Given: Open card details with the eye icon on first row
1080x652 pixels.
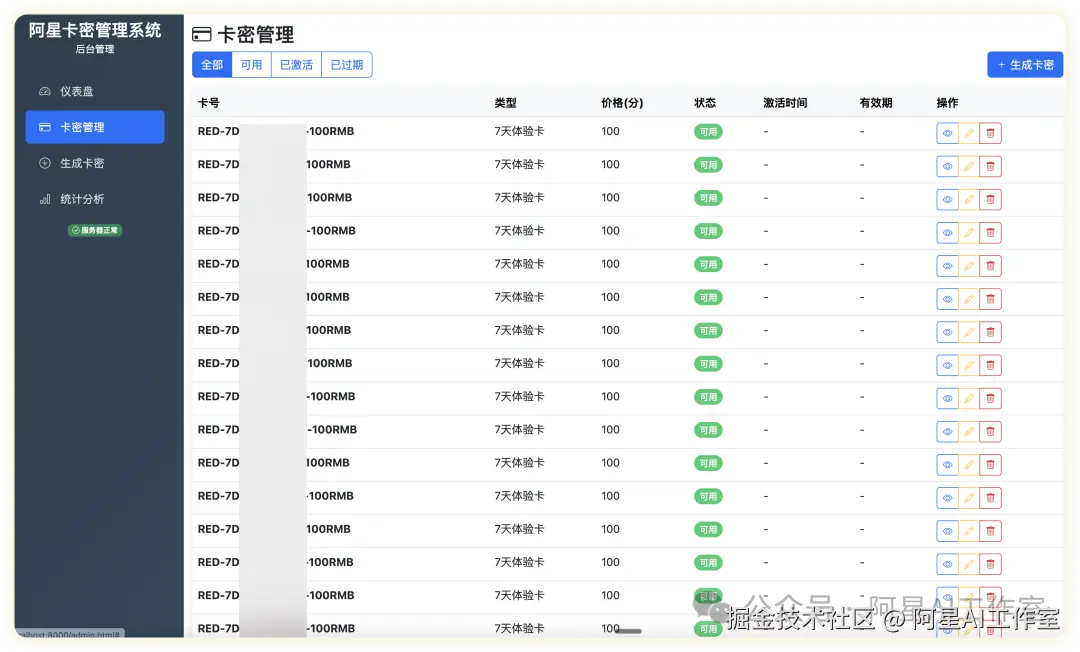Looking at the screenshot, I should click(947, 132).
